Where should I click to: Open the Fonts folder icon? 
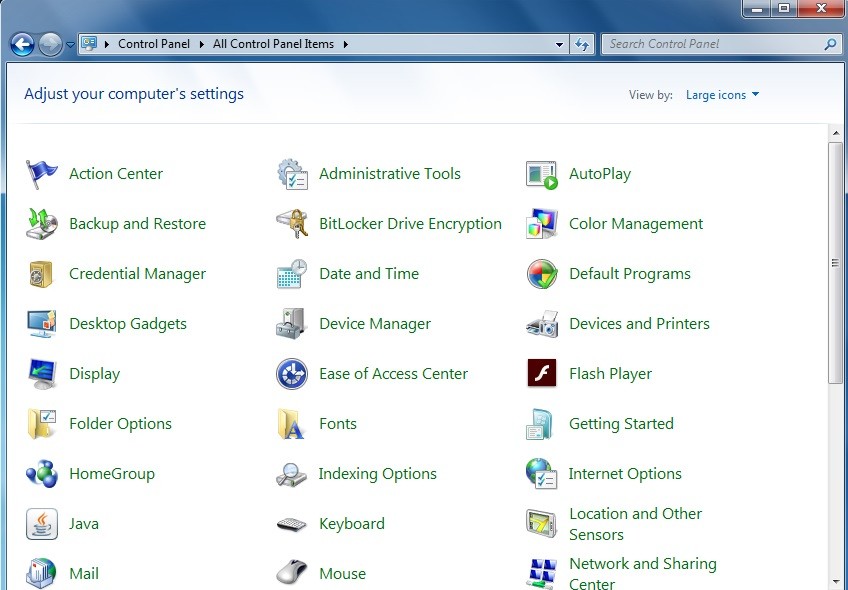(291, 424)
